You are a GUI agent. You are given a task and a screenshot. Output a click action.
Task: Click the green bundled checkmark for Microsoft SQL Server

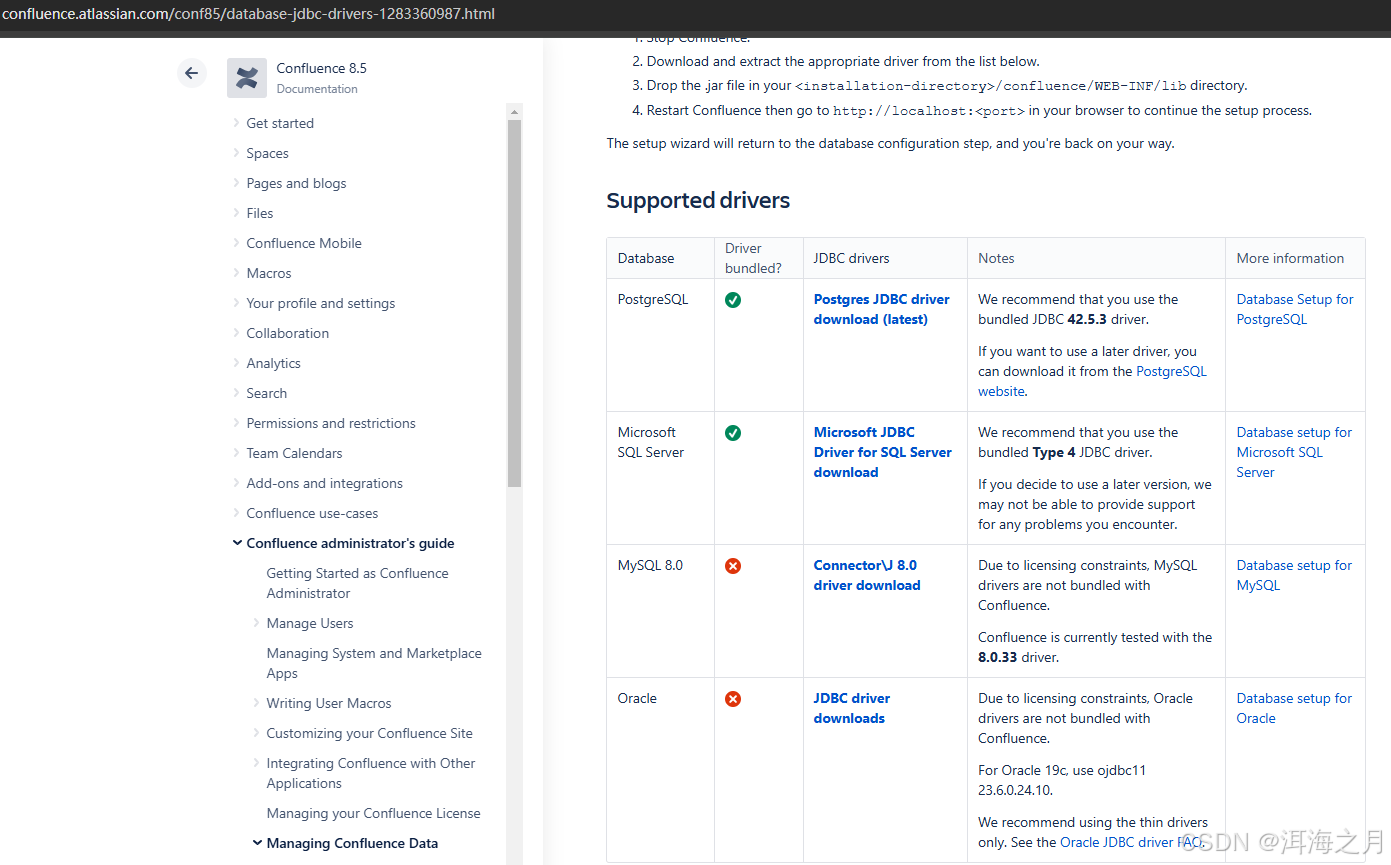tap(733, 433)
